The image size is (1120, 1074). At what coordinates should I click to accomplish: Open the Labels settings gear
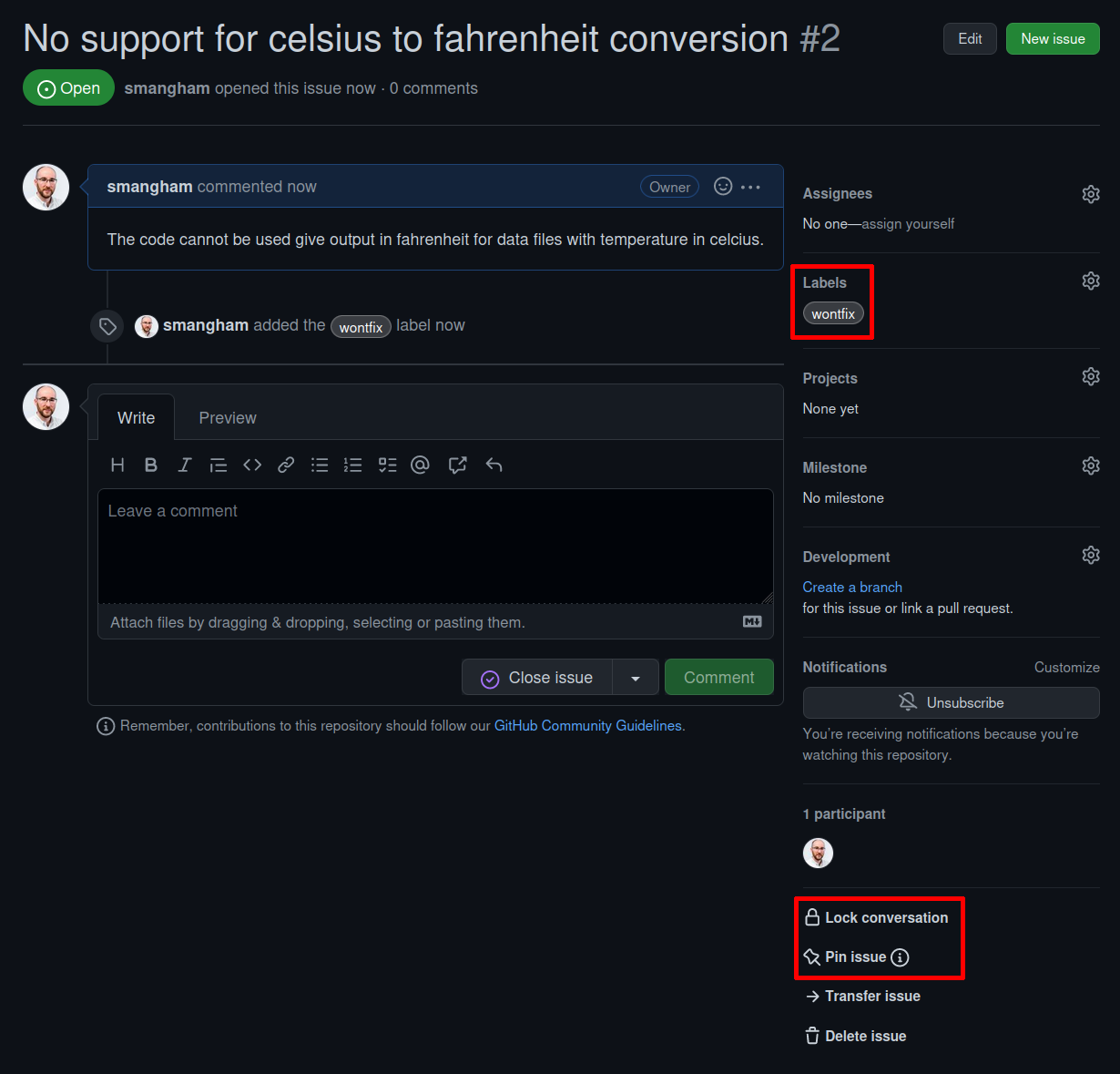coord(1090,281)
